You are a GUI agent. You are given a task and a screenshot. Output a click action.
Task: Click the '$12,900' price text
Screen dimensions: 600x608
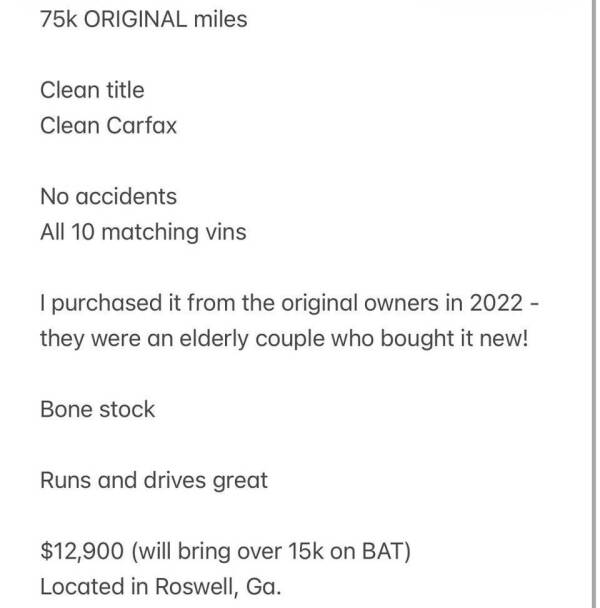82,551
